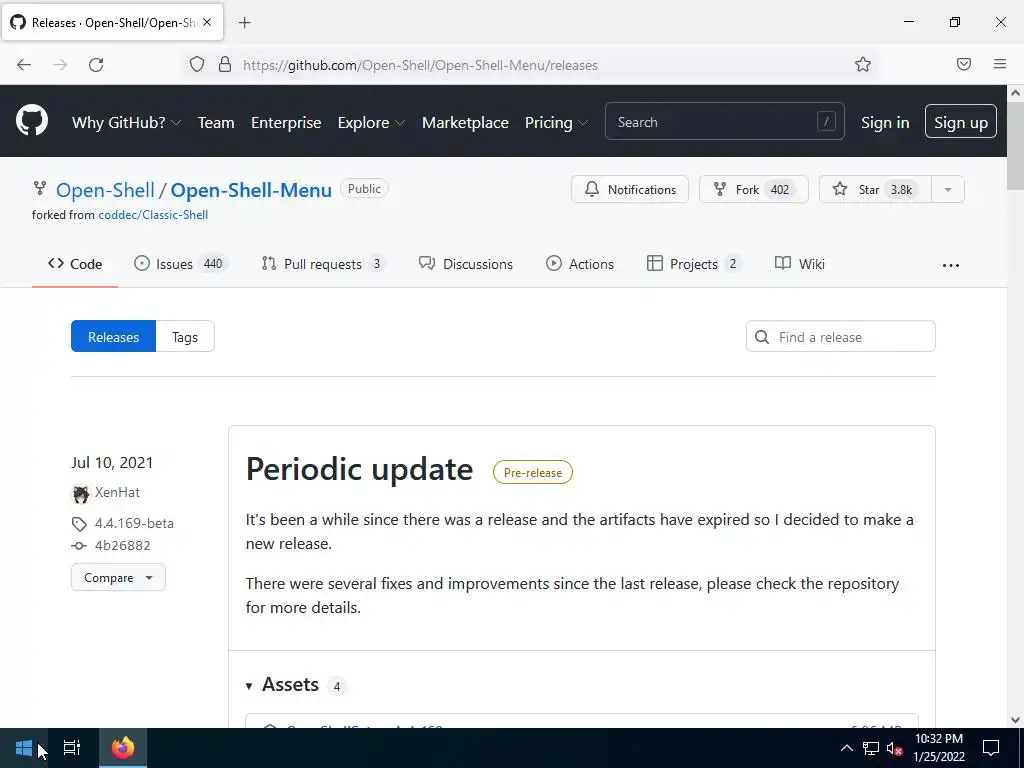The height and width of the screenshot is (768, 1024).
Task: Open the Periodic update release title
Action: click(x=359, y=470)
